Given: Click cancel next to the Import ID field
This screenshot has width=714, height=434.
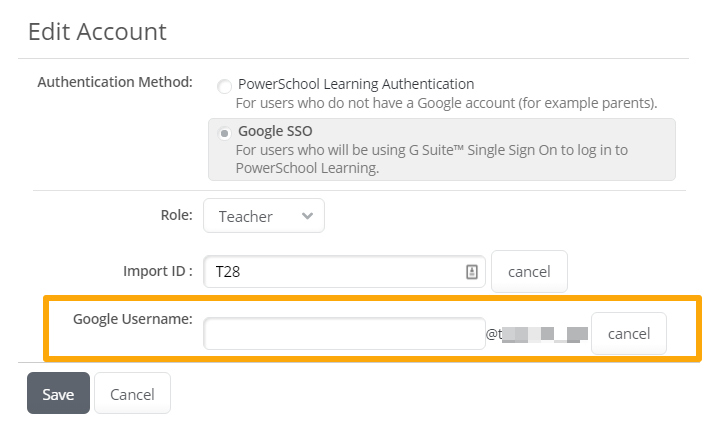Looking at the screenshot, I should (529, 271).
